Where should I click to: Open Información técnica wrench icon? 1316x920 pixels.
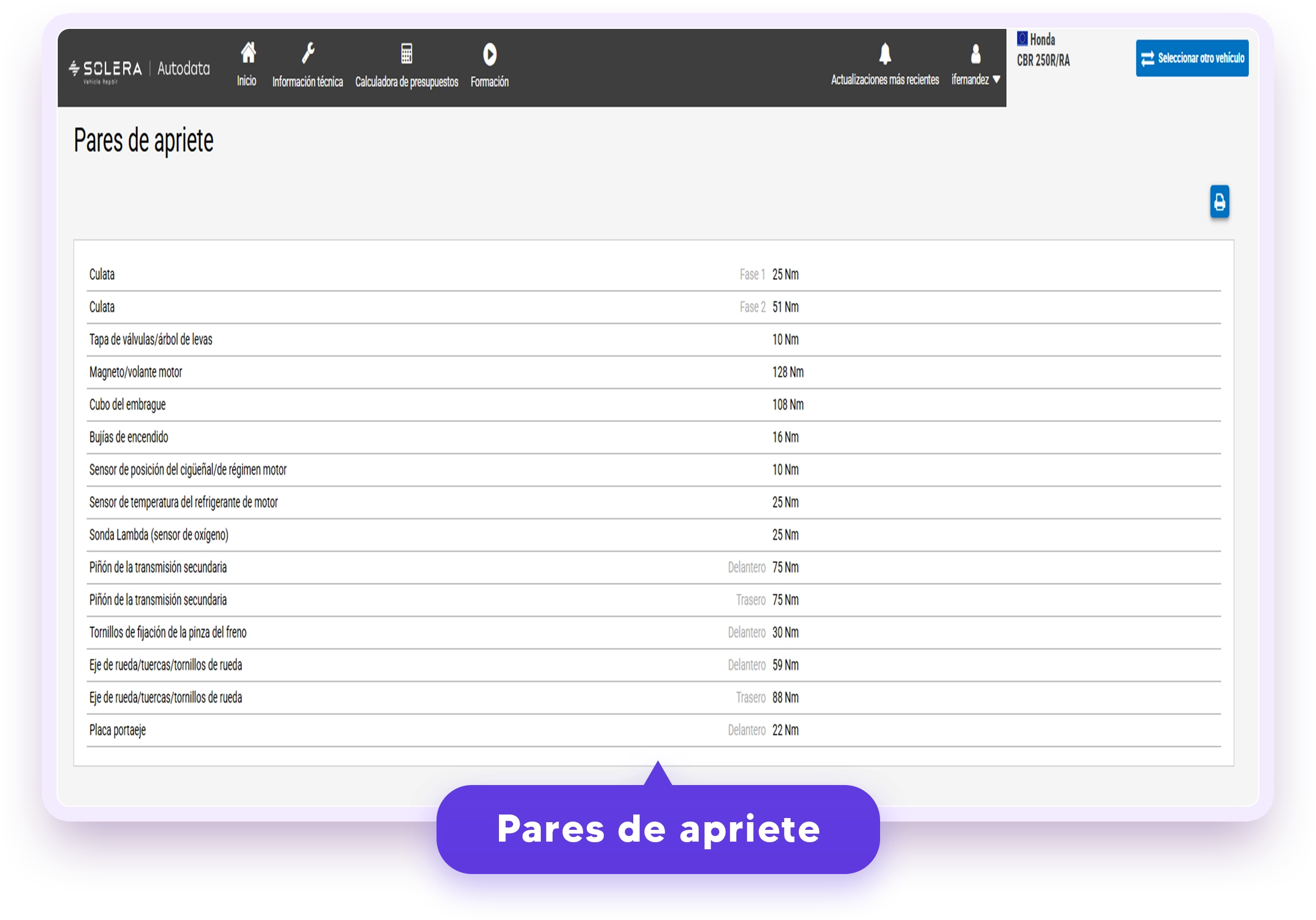[x=308, y=53]
